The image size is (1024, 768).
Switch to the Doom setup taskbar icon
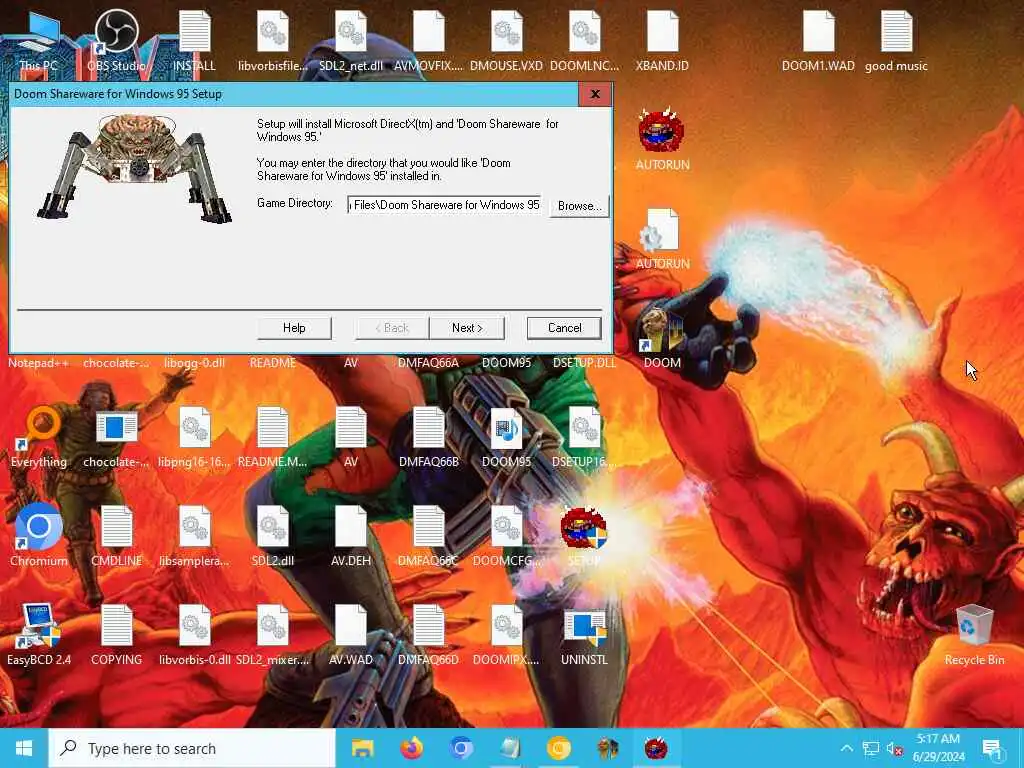tap(656, 748)
